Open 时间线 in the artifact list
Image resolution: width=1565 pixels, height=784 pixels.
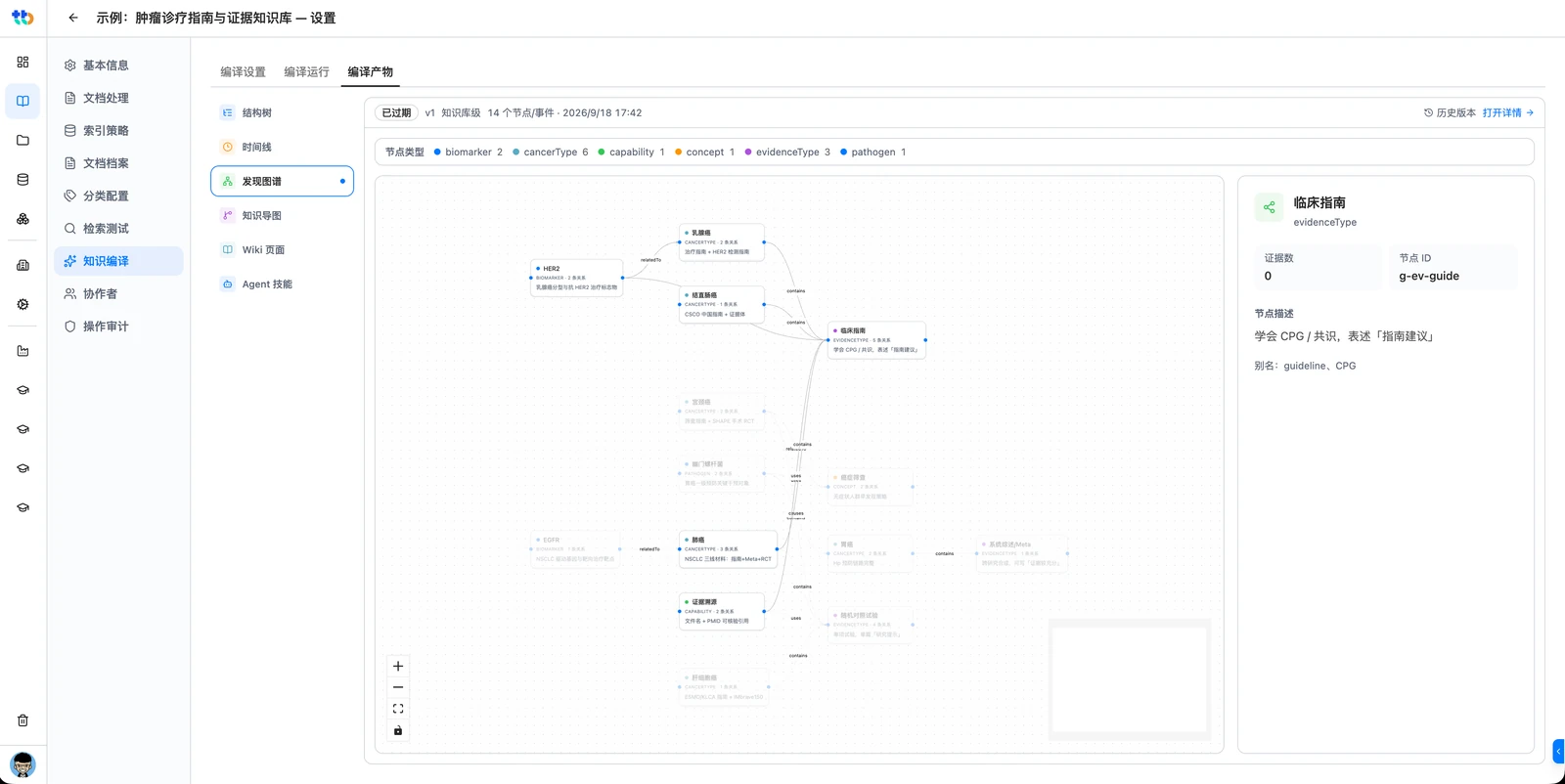coord(282,148)
